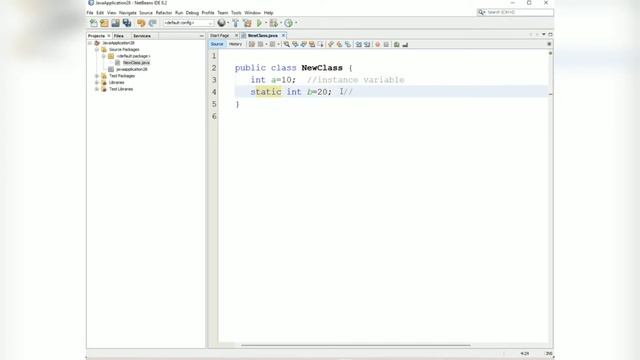This screenshot has height=360, width=640.
Task: Click the JavaApplication28 project node icon
Action: point(97,43)
